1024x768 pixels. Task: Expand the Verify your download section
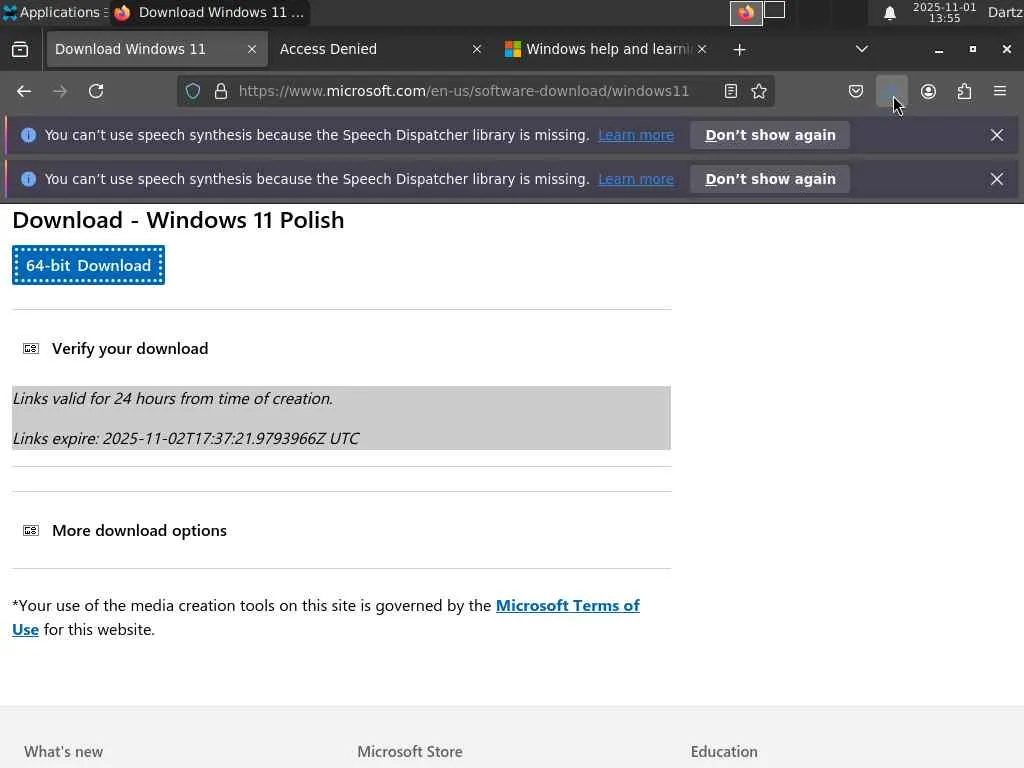pyautogui.click(x=130, y=348)
